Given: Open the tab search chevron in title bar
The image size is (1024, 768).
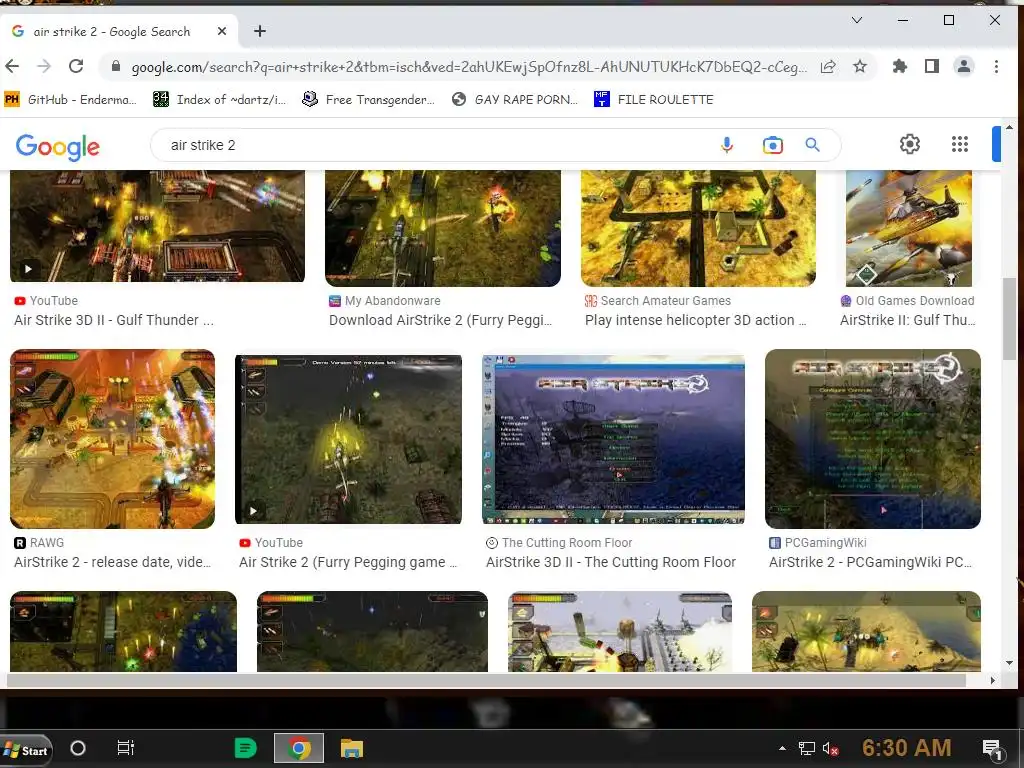Looking at the screenshot, I should pyautogui.click(x=857, y=20).
